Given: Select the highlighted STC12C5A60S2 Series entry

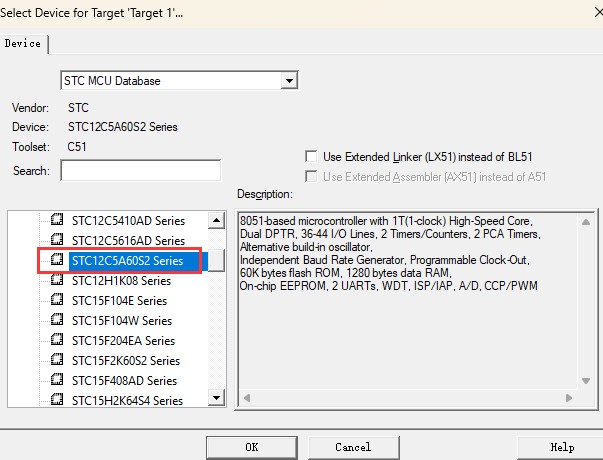Looking at the screenshot, I should (x=127, y=261).
